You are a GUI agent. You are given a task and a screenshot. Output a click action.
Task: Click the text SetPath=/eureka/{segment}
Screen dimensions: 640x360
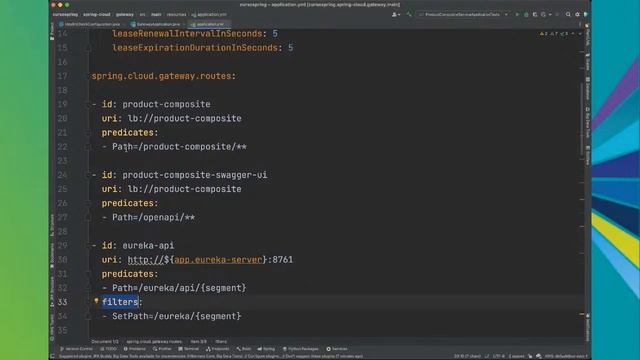coord(176,316)
